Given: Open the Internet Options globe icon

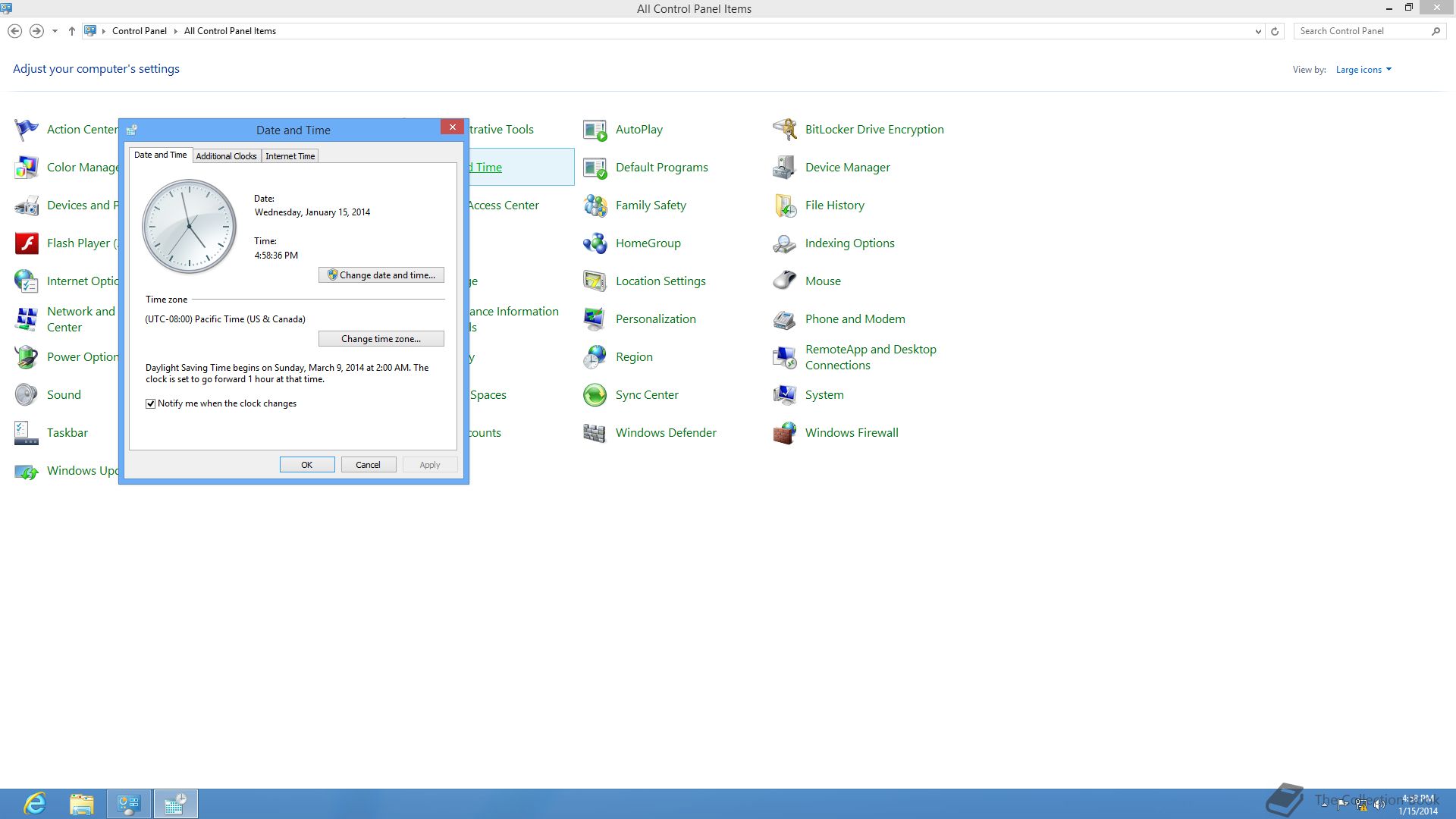Looking at the screenshot, I should pyautogui.click(x=27, y=281).
